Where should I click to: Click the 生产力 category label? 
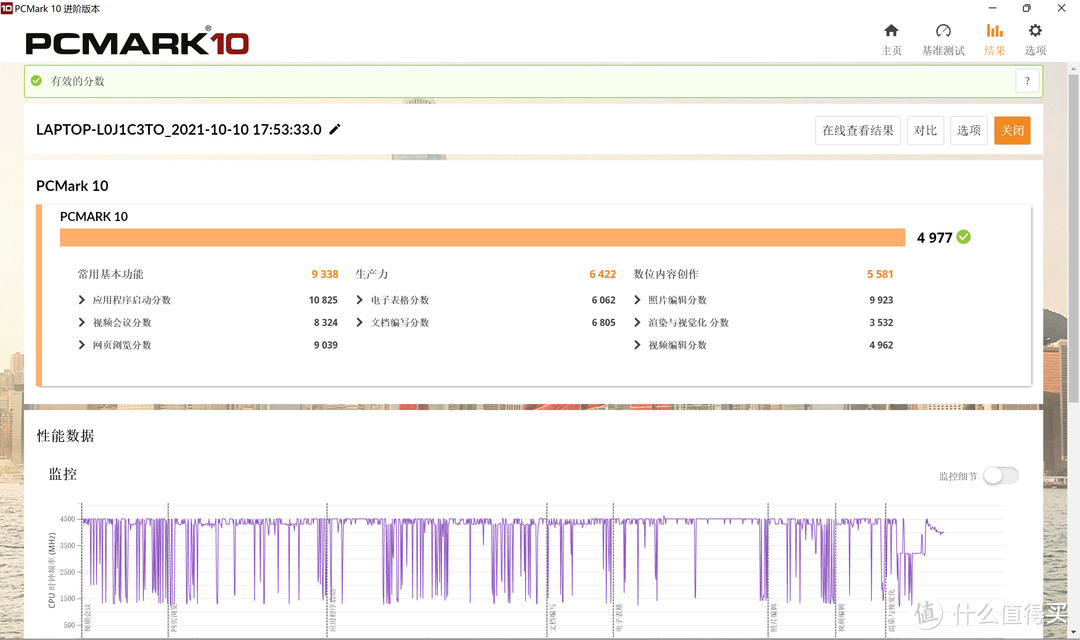click(372, 274)
